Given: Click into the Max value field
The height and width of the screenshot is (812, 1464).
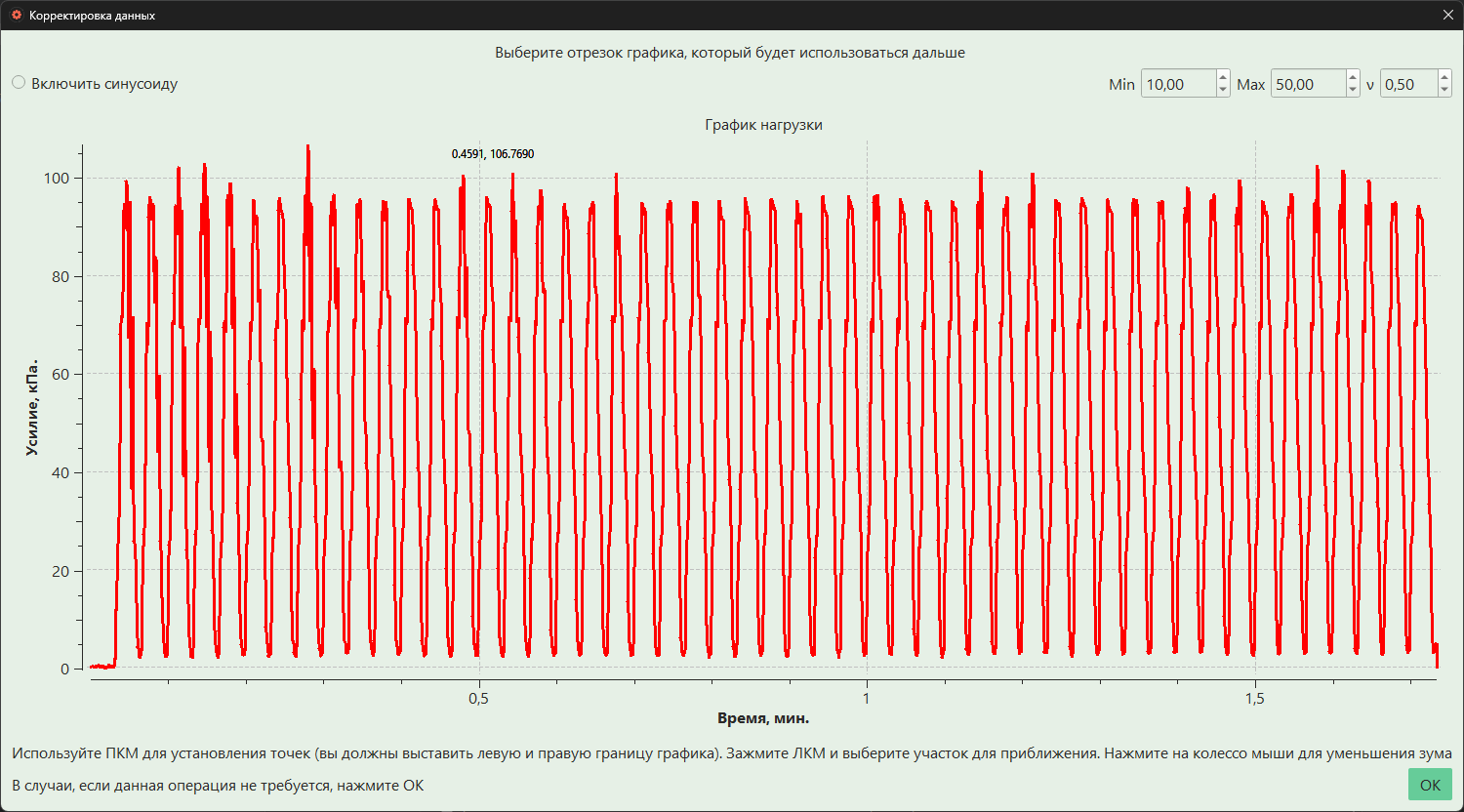Looking at the screenshot, I should pos(1308,84).
